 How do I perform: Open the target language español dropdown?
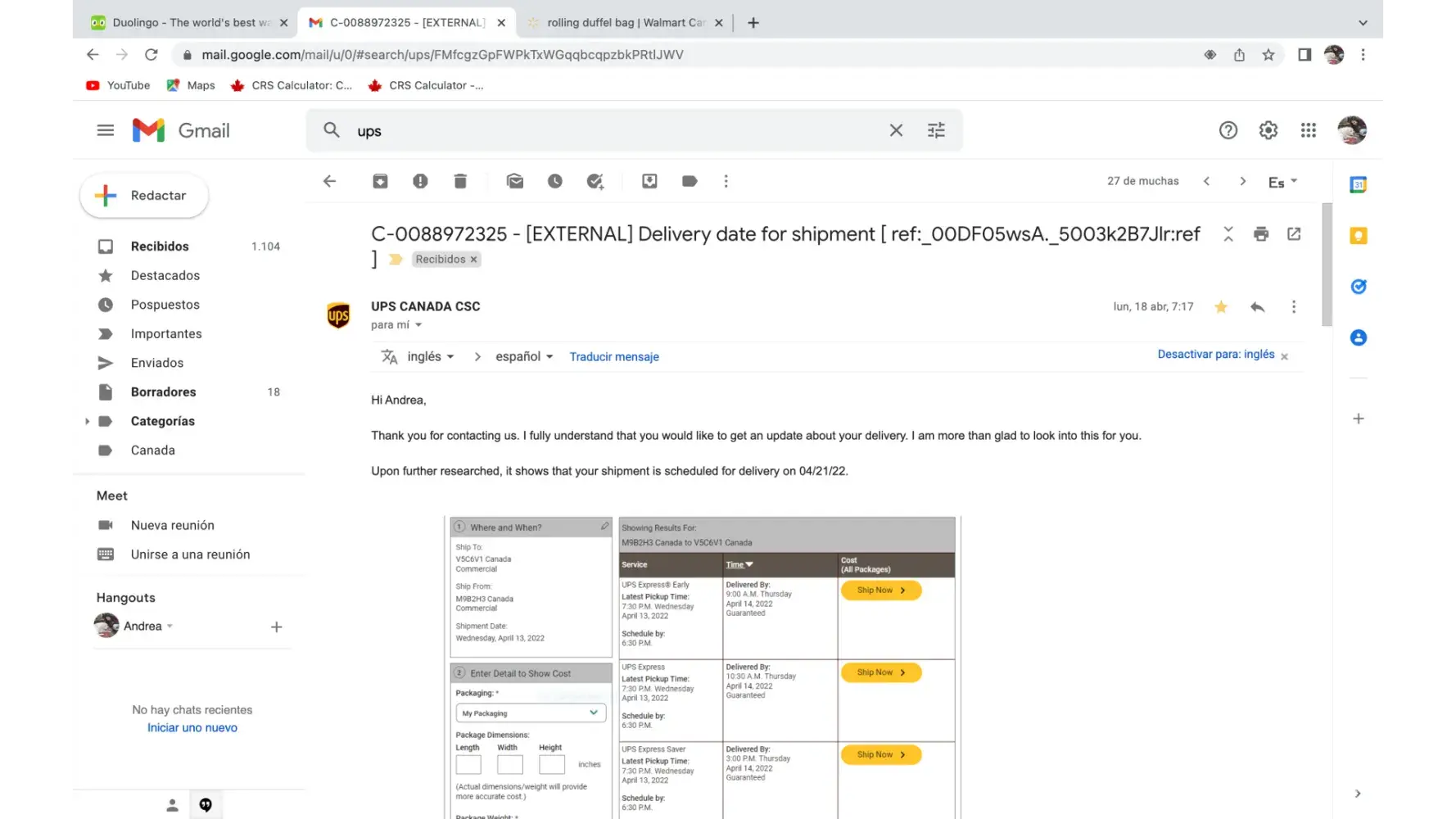(x=524, y=357)
